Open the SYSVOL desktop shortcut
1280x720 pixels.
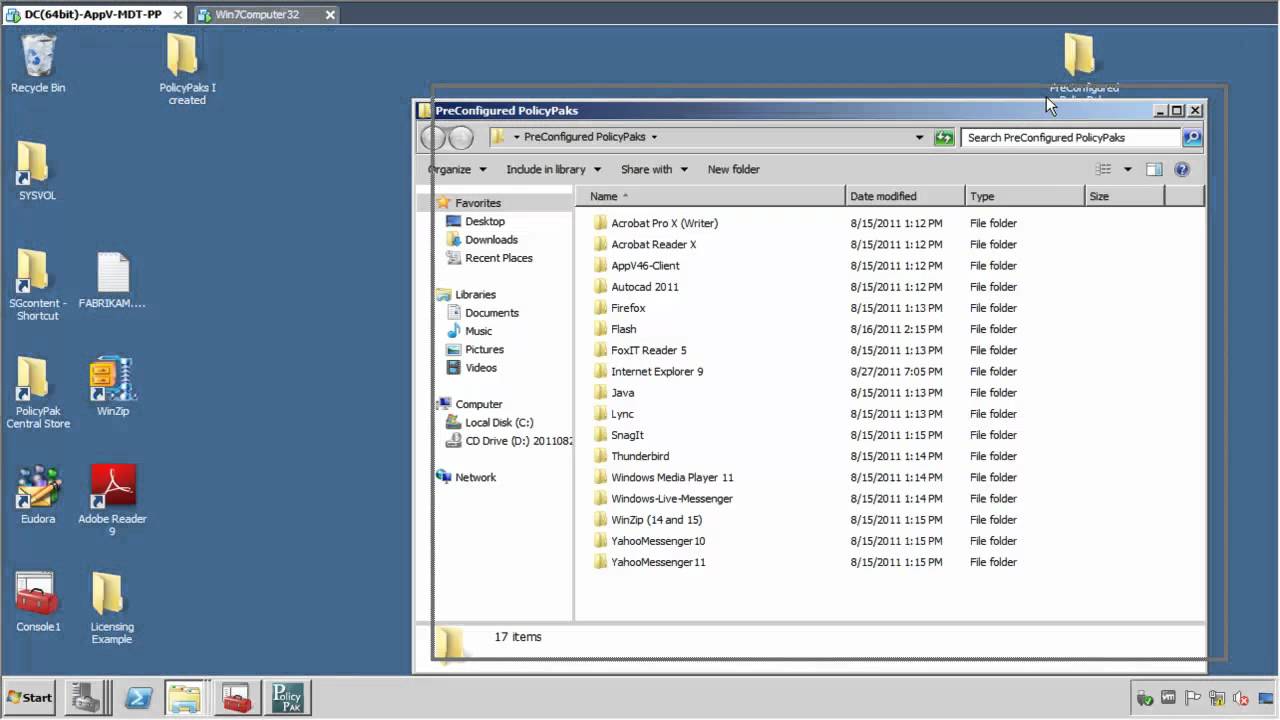click(x=37, y=171)
